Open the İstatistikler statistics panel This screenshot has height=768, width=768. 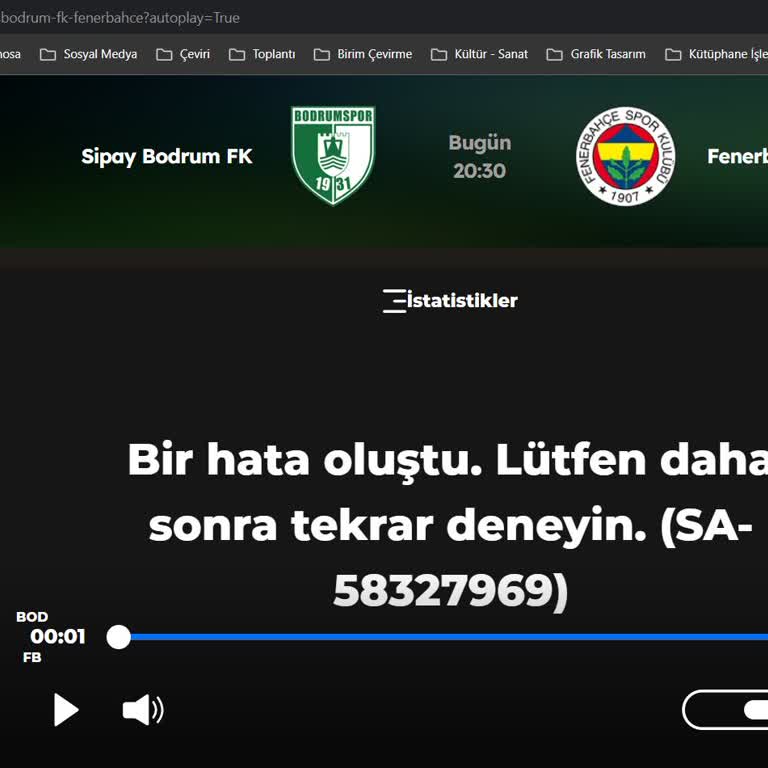click(450, 300)
